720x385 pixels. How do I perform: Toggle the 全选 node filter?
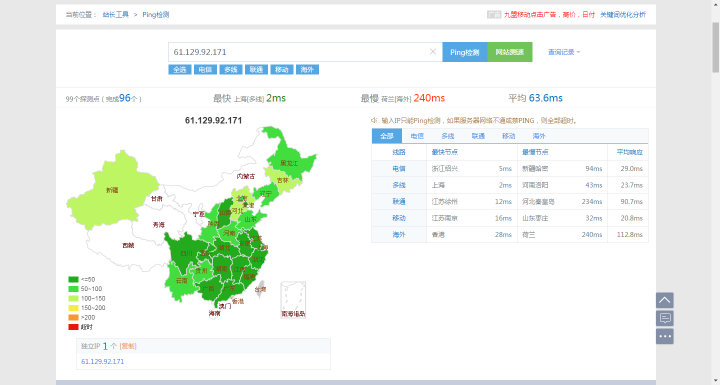tap(180, 69)
